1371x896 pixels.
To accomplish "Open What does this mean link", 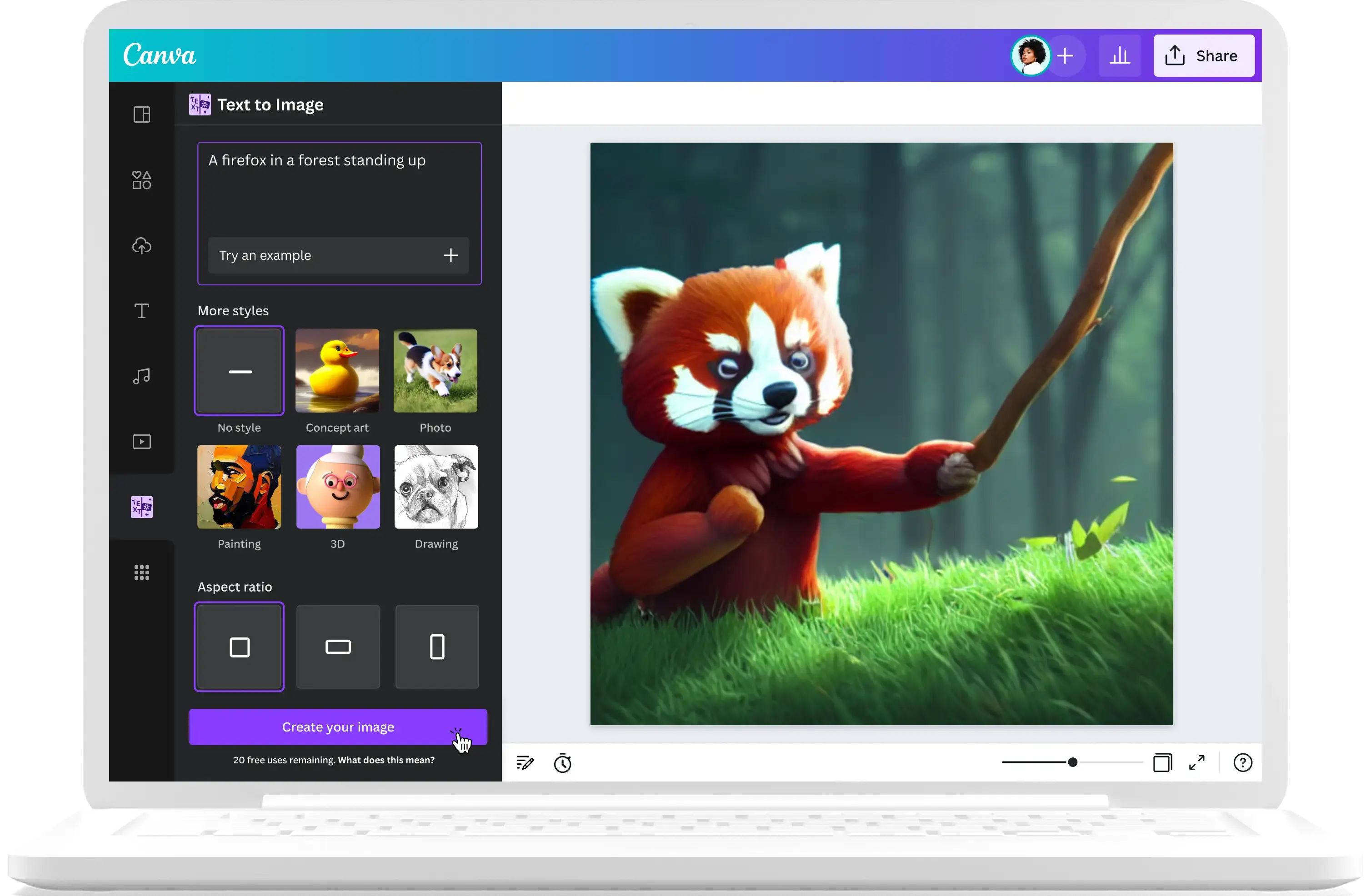I will 386,760.
